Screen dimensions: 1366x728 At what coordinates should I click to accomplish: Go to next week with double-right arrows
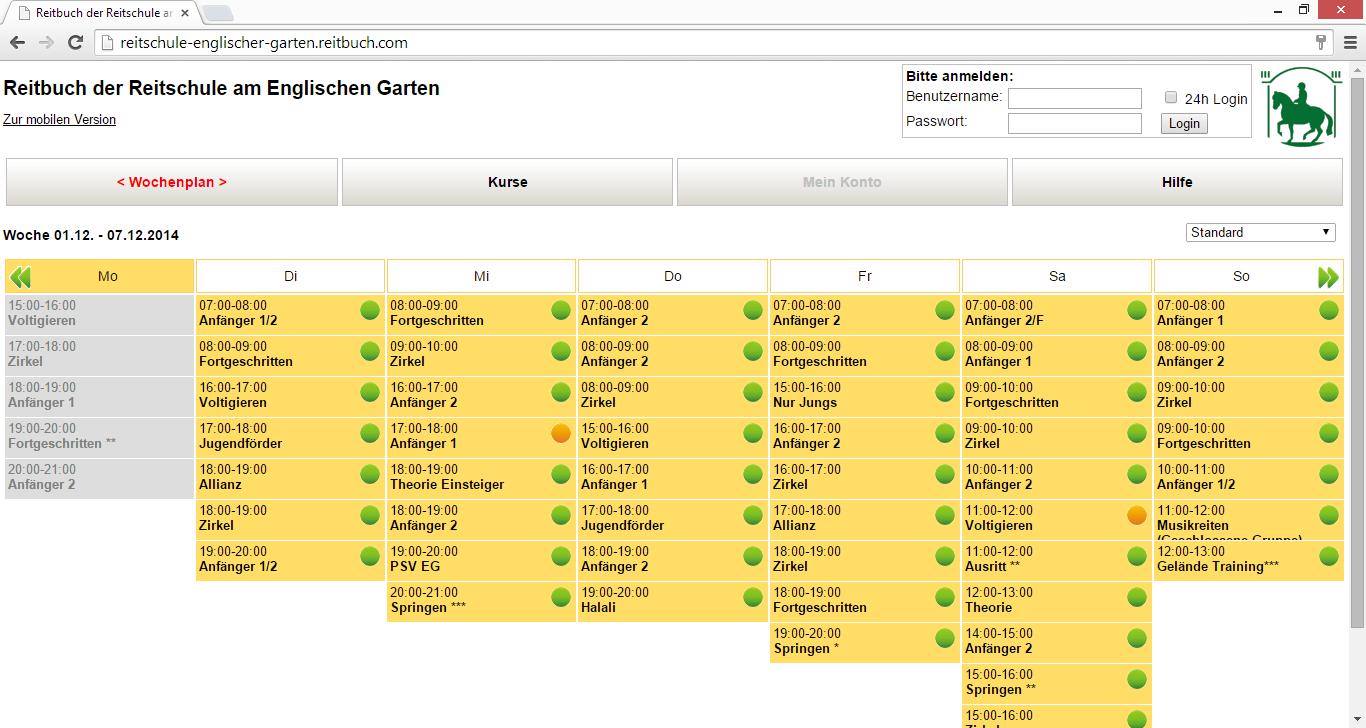point(1328,277)
